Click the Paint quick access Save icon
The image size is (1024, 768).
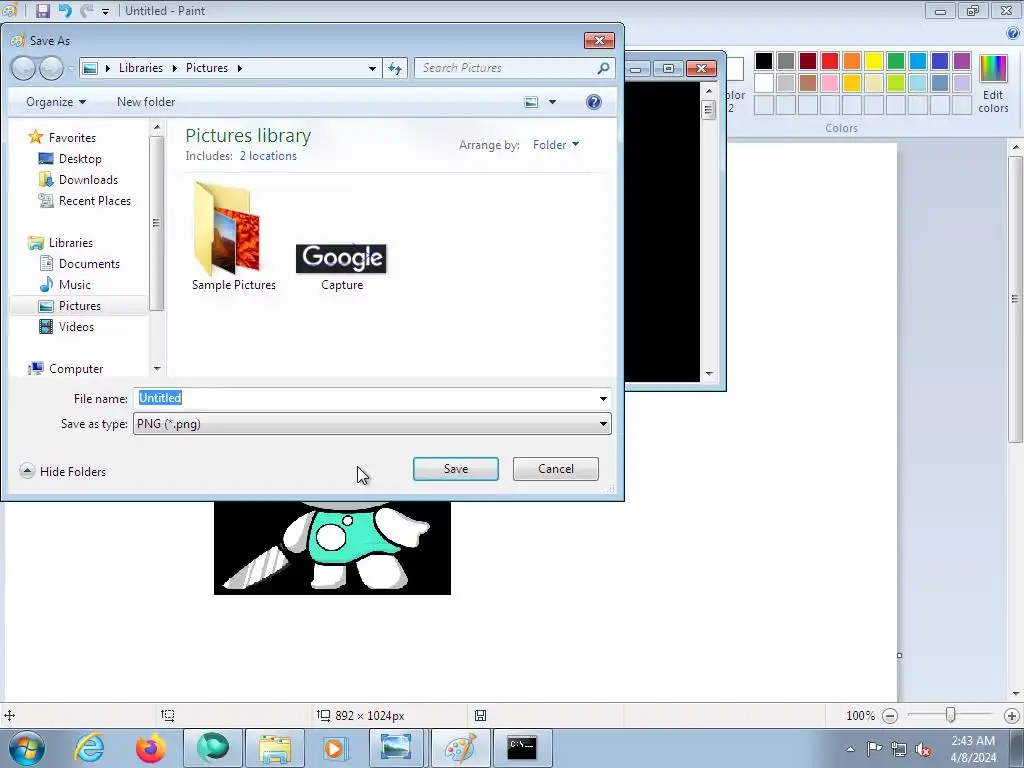click(42, 10)
